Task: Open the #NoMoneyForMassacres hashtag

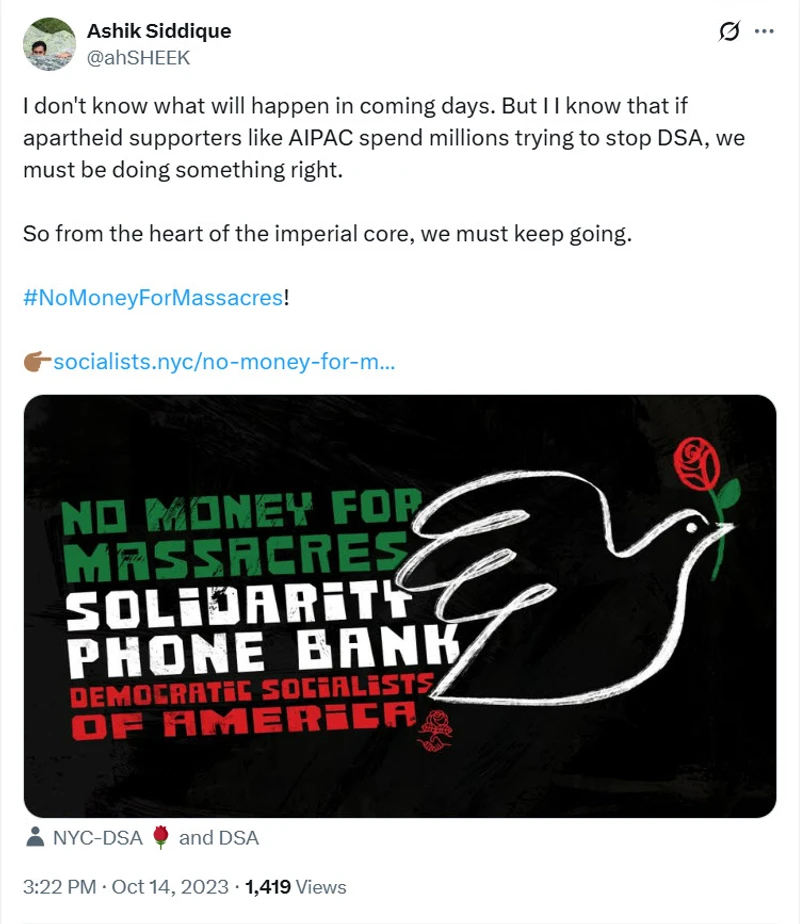Action: pyautogui.click(x=153, y=298)
